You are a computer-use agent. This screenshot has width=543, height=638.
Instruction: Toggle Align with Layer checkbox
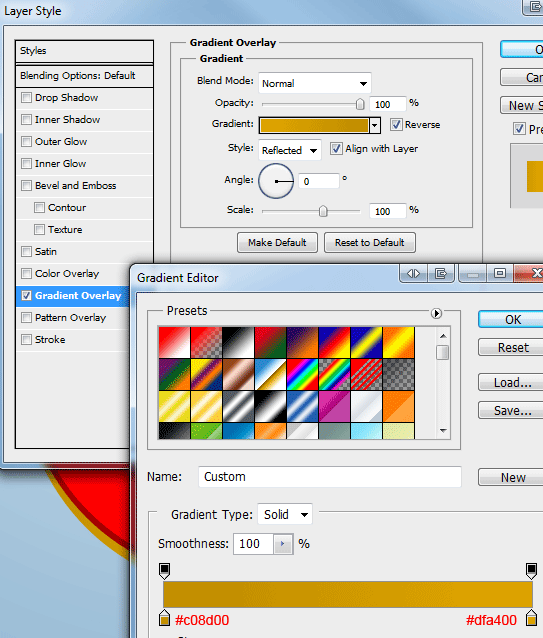[x=336, y=149]
